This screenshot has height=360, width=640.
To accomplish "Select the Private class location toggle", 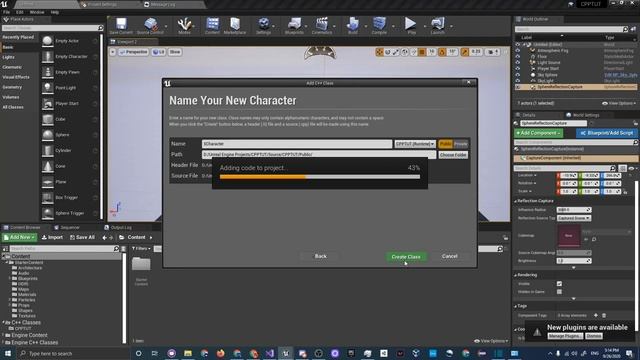I will tap(460, 144).
